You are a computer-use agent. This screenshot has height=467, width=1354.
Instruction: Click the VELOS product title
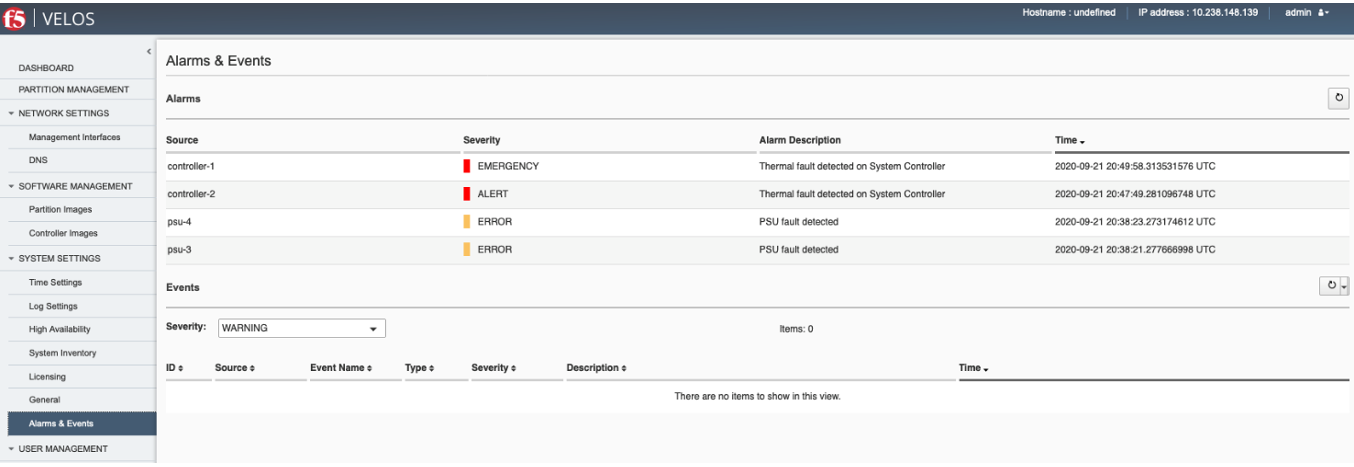click(70, 18)
